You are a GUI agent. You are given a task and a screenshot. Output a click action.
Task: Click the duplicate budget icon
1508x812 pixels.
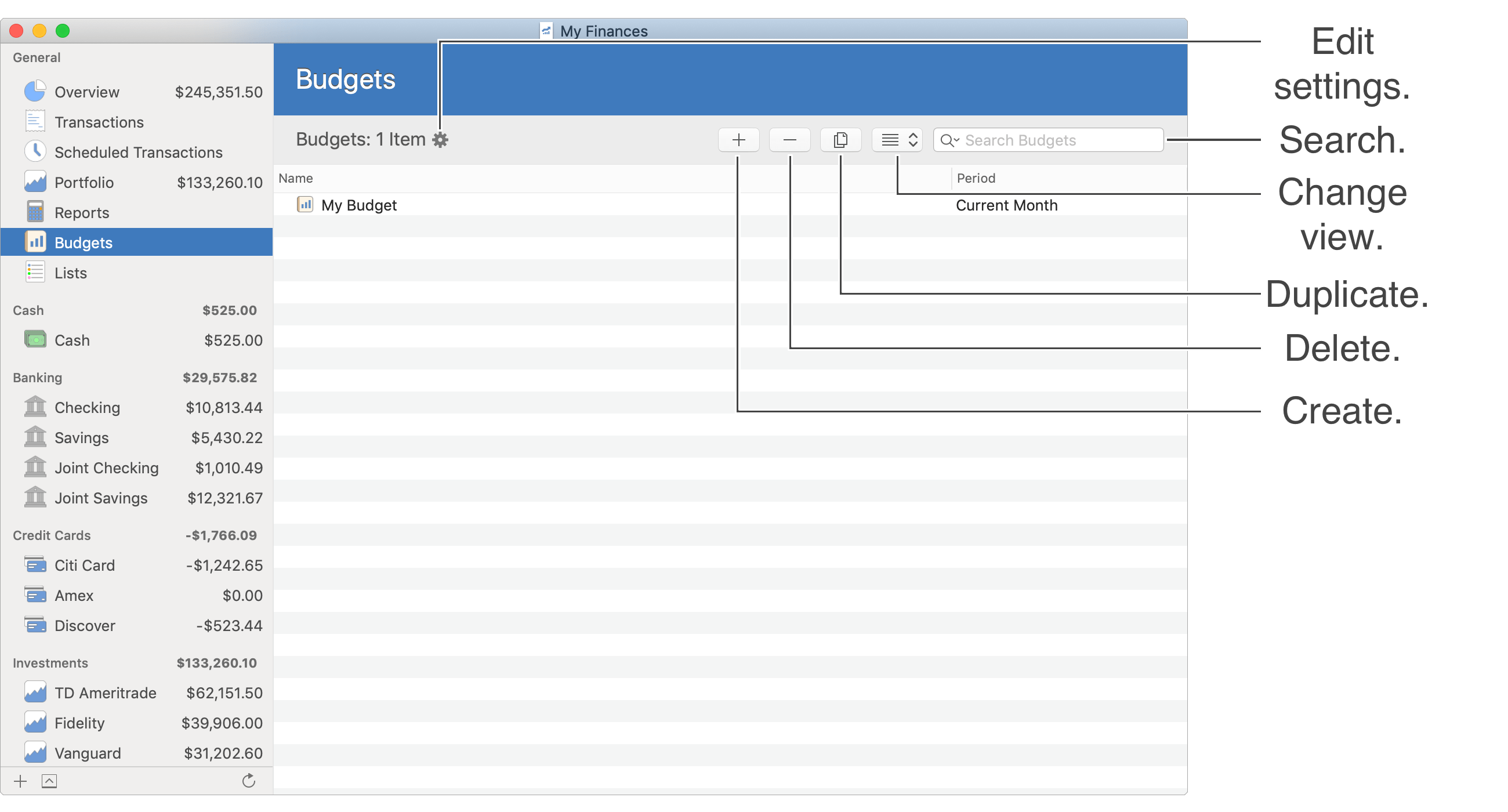click(840, 139)
